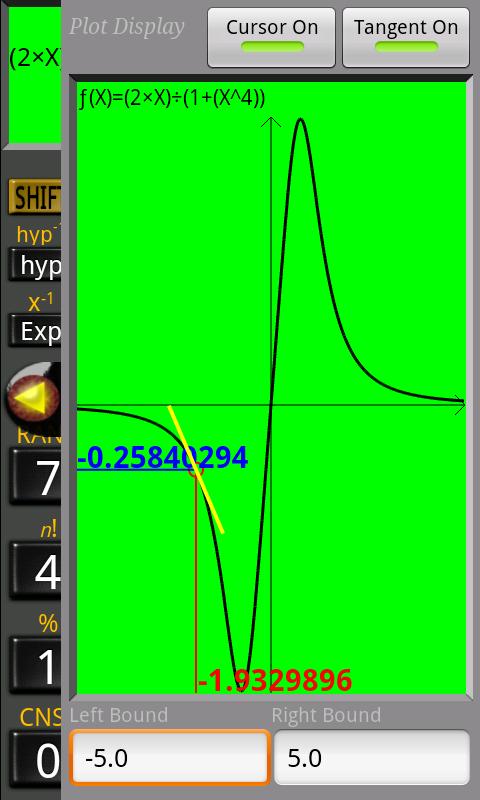Screen dimensions: 480x800
Task: Tap the SHIFT key on calculator
Action: point(35,196)
